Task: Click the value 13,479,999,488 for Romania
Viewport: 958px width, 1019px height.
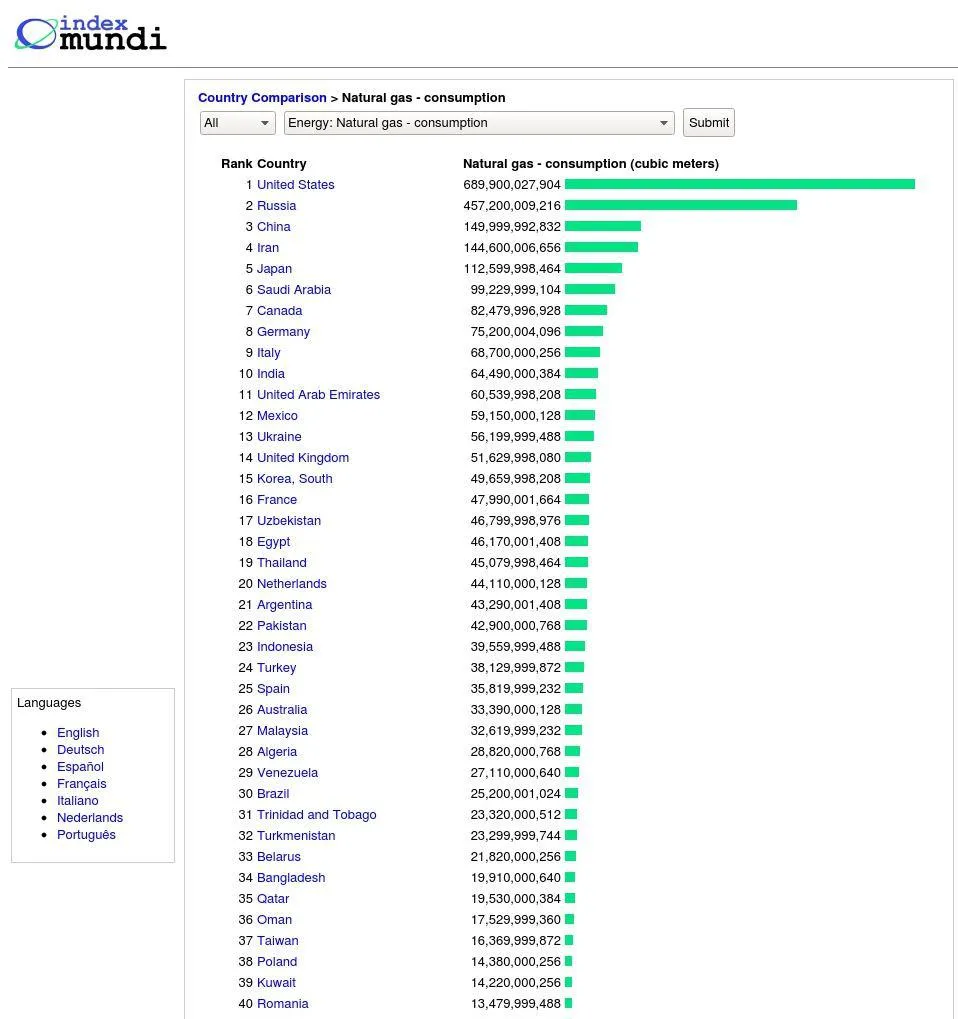Action: click(515, 1004)
